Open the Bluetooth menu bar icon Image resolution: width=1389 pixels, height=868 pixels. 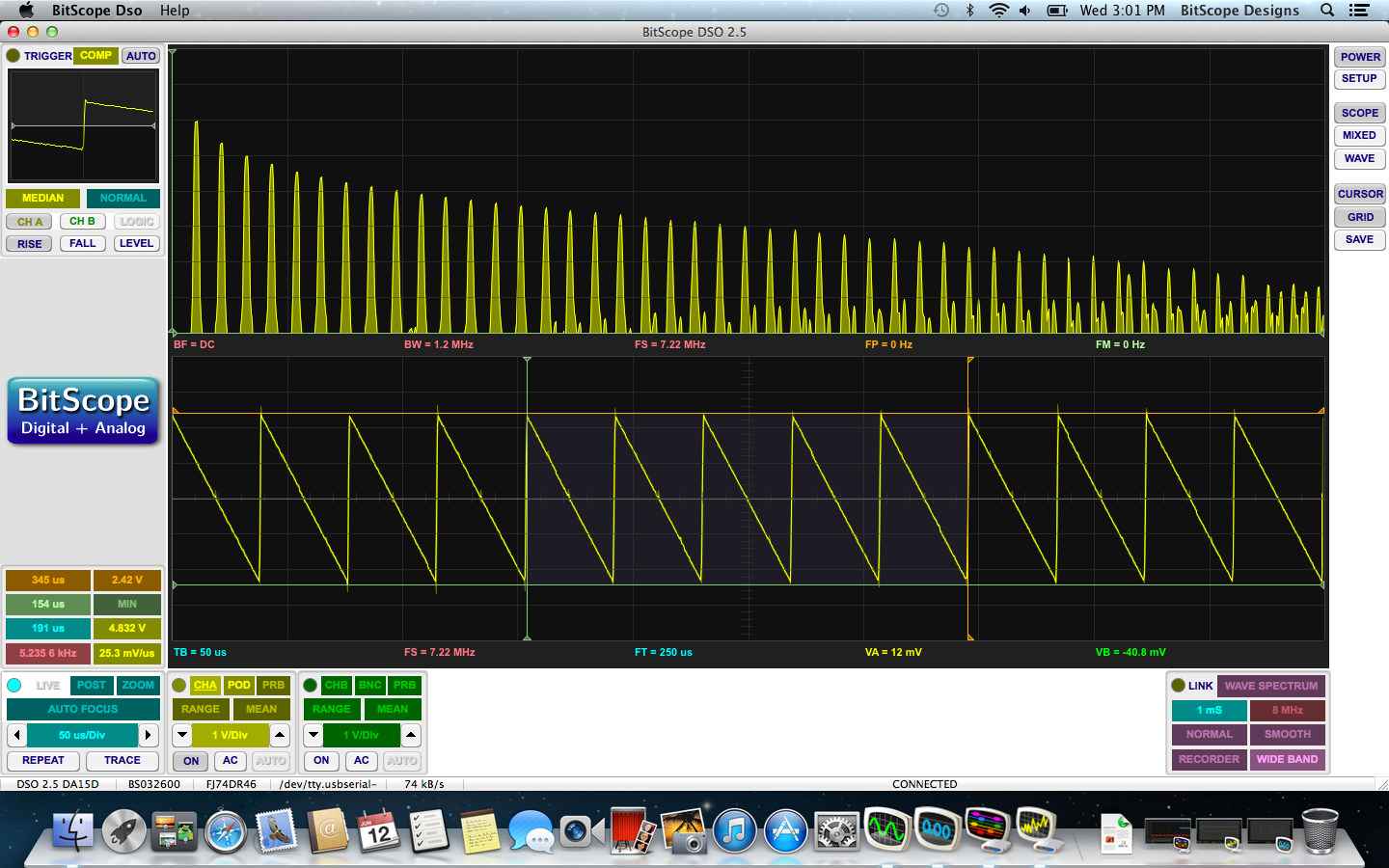970,10
